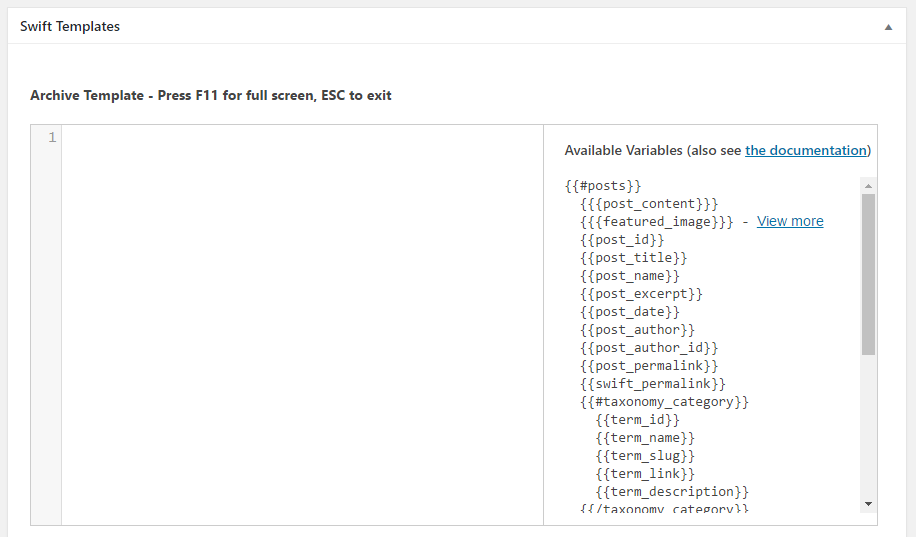
Task: Click the variables list scroll-down arrow
Action: click(x=868, y=504)
